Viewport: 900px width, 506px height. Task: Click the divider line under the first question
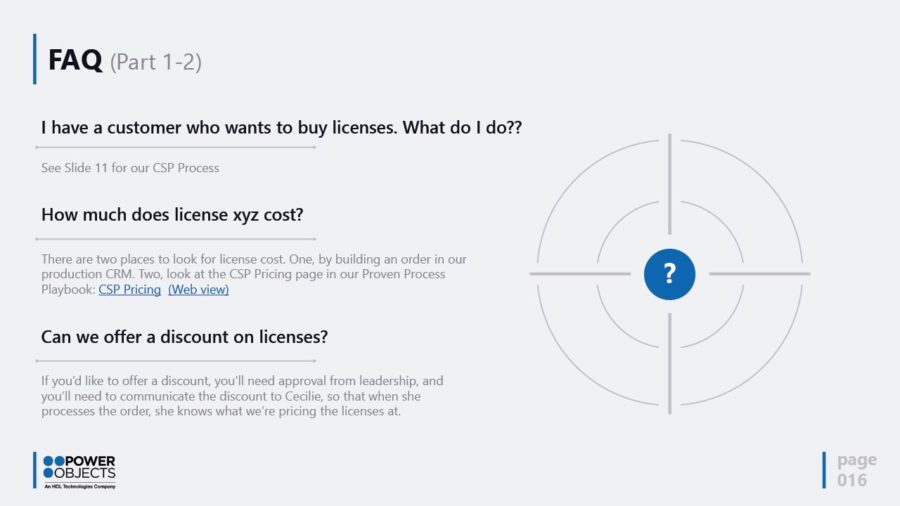[176, 147]
